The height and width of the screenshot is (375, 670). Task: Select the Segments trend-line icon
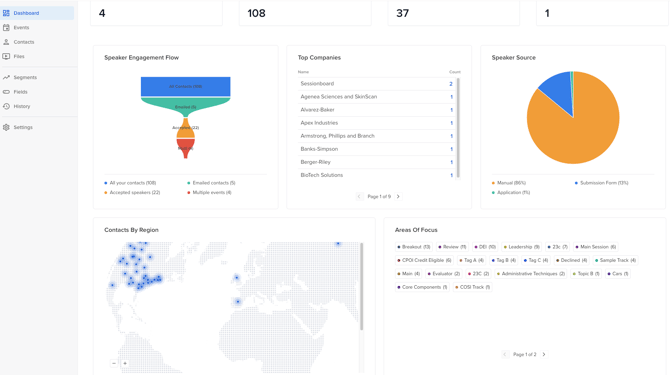[x=6, y=77]
